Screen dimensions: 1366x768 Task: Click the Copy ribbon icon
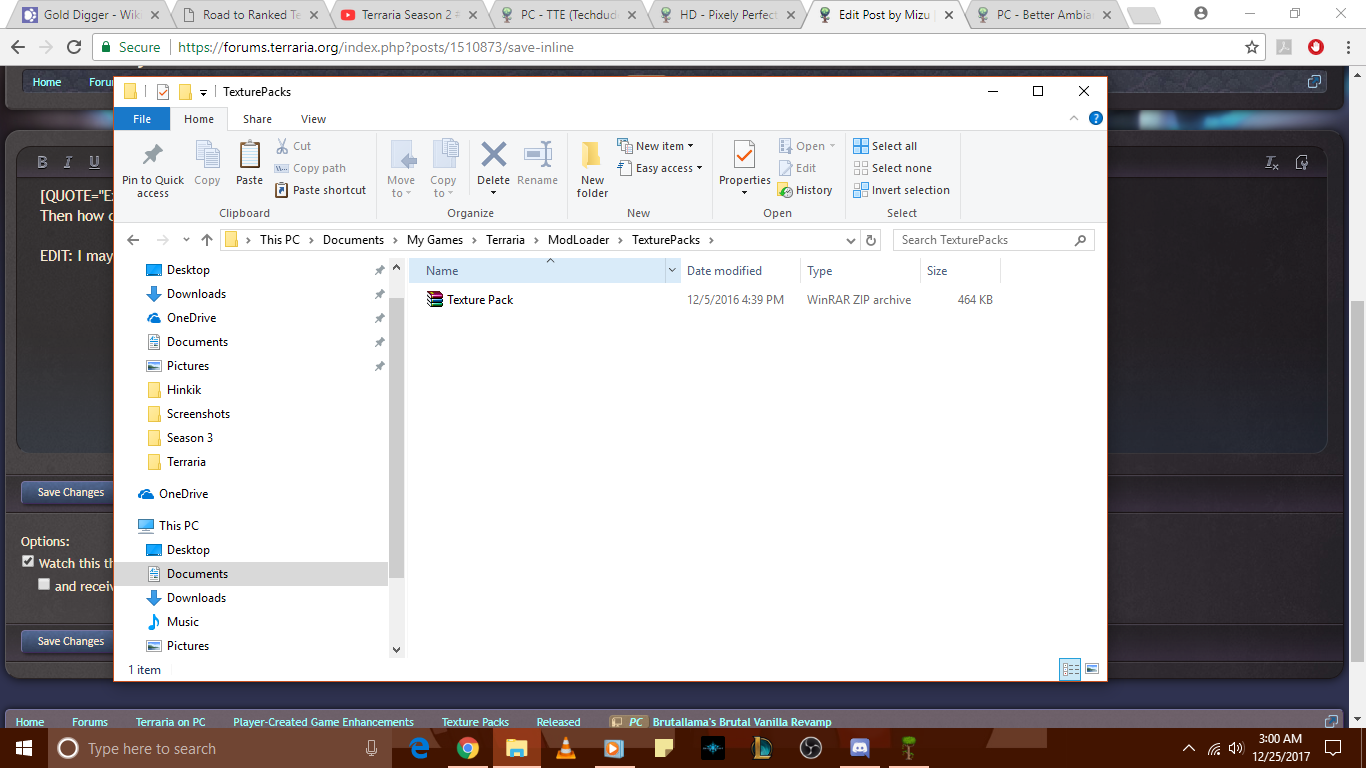click(207, 163)
